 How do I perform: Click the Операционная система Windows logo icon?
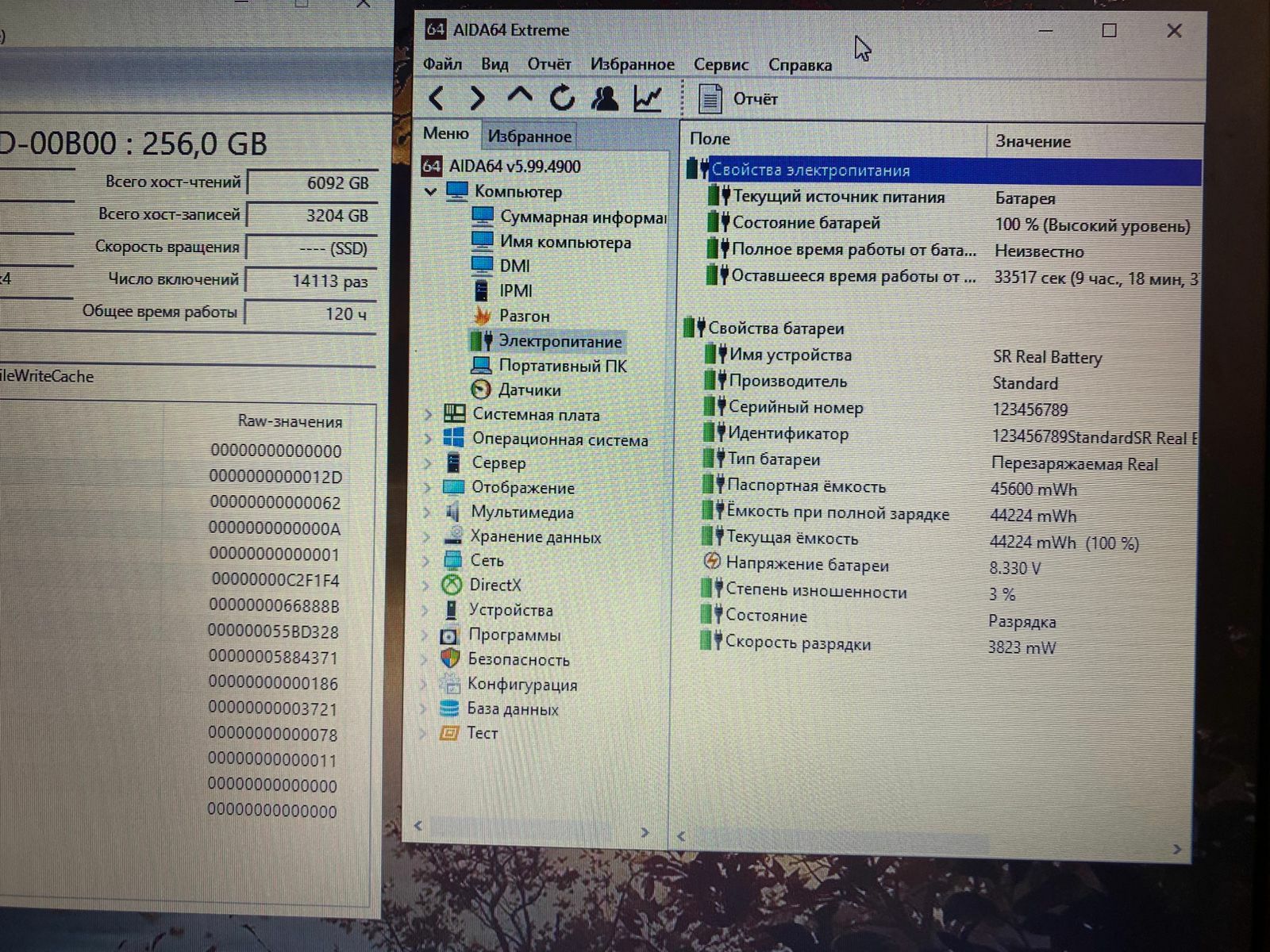[453, 439]
